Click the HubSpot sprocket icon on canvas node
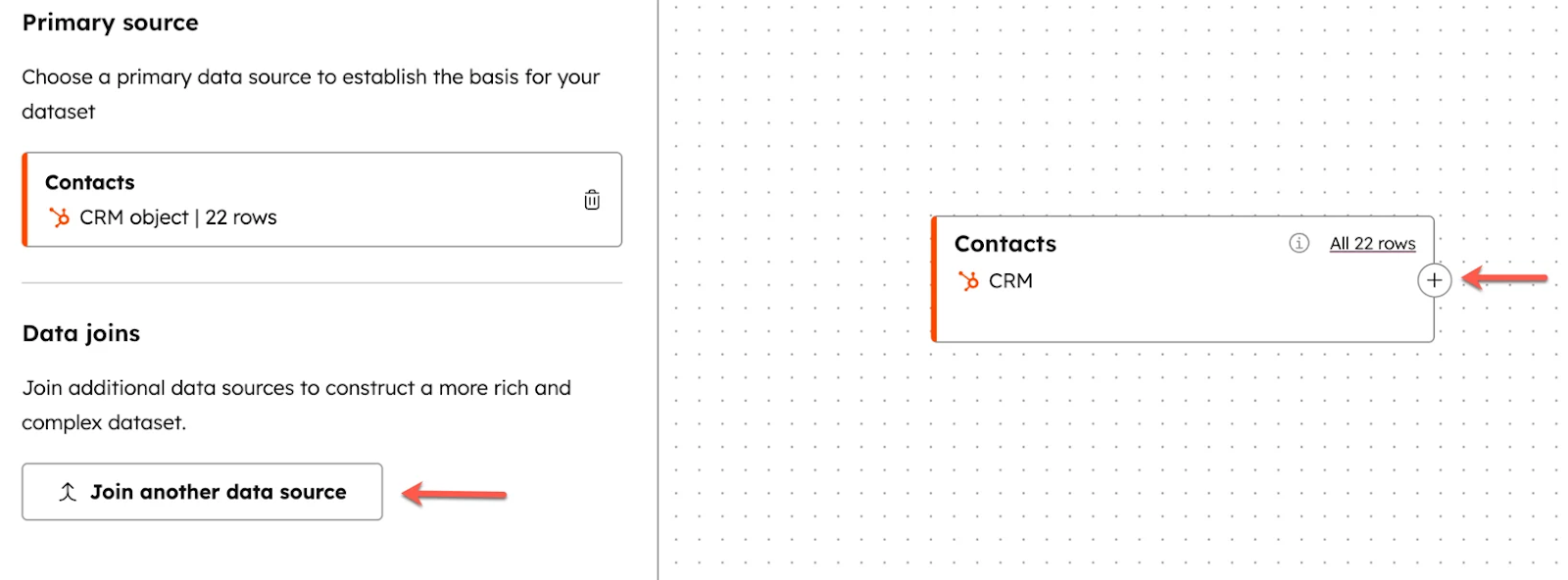This screenshot has height=580, width=1568. pyautogui.click(x=969, y=281)
